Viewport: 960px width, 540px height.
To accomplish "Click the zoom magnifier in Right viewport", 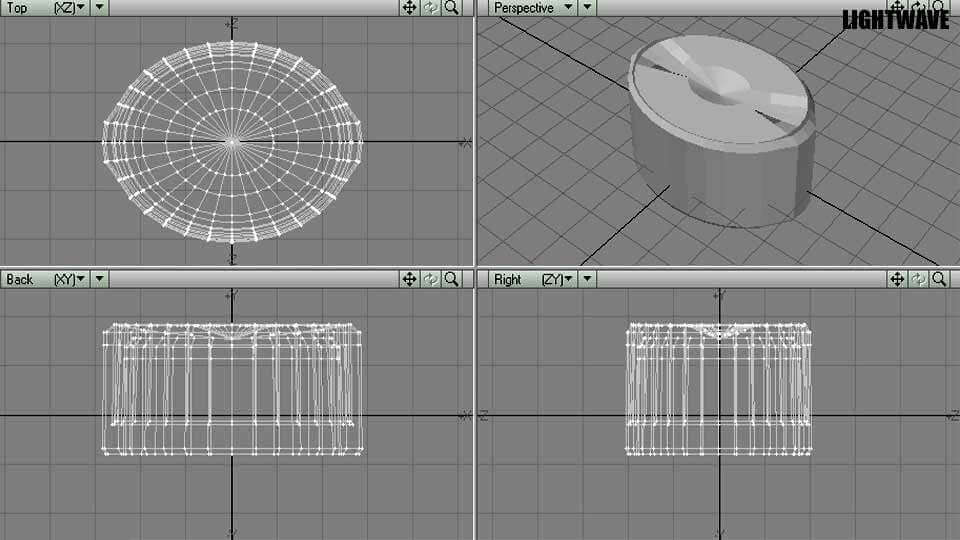I will coord(940,279).
